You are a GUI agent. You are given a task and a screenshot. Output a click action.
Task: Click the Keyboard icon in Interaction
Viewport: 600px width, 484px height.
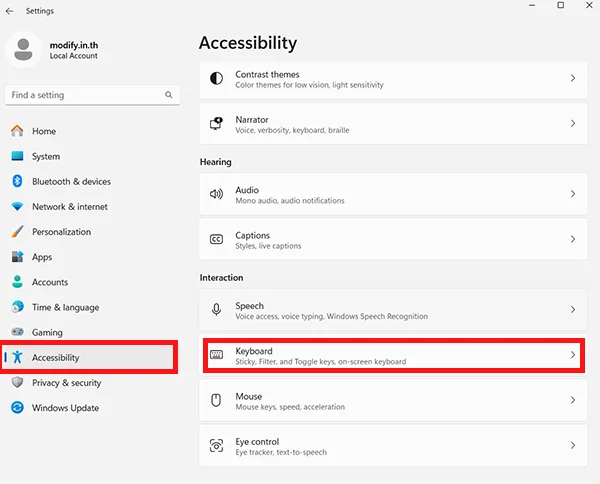pos(216,355)
